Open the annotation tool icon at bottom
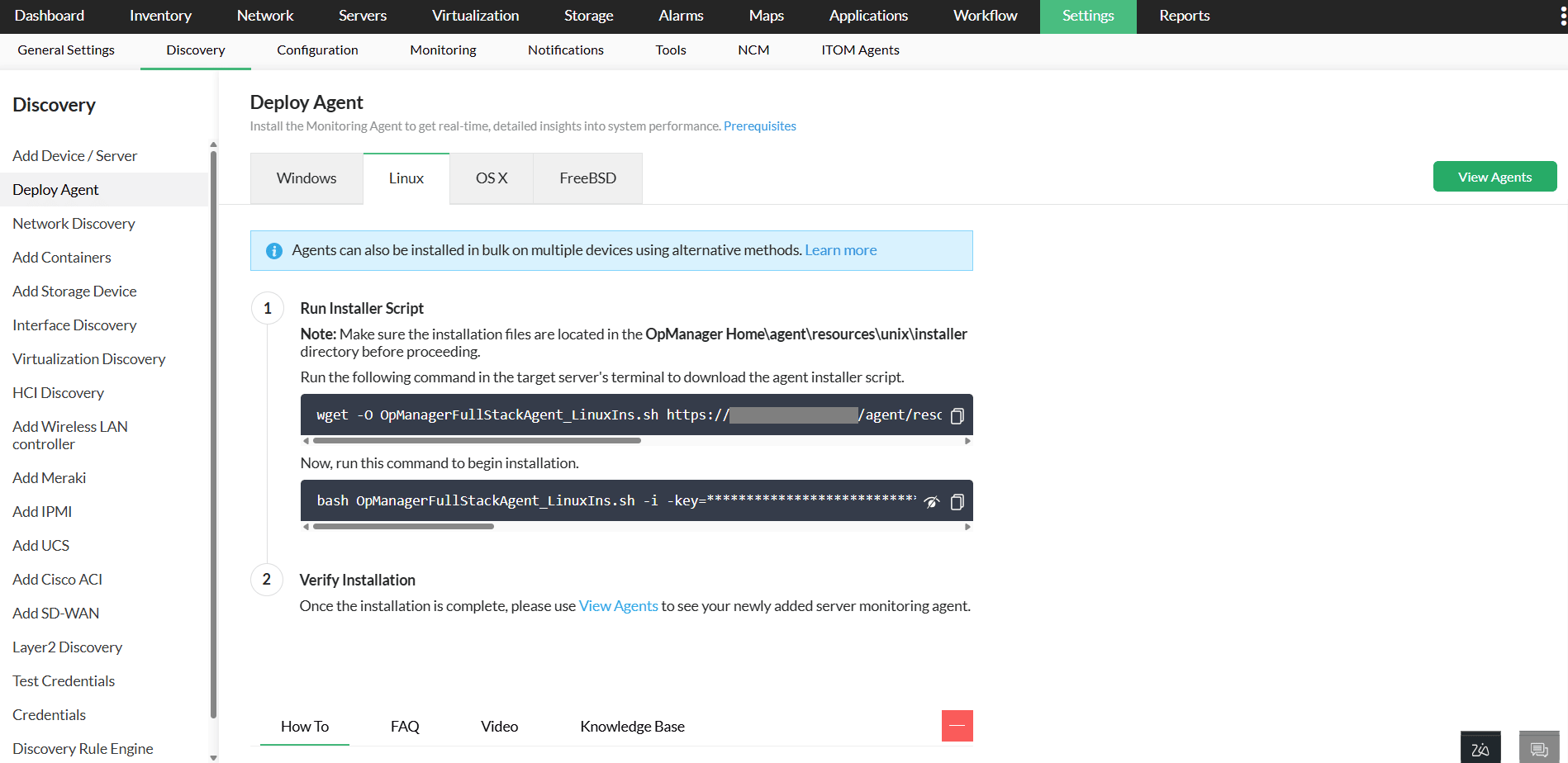Viewport: 1568px width, 763px height. [x=1480, y=748]
